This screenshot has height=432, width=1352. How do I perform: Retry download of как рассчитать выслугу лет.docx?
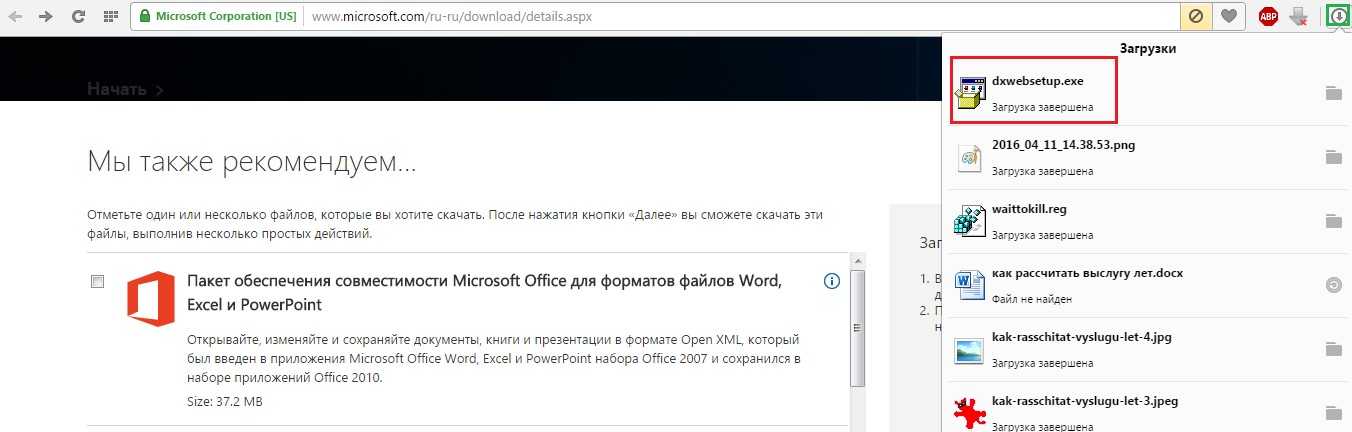tap(1332, 285)
